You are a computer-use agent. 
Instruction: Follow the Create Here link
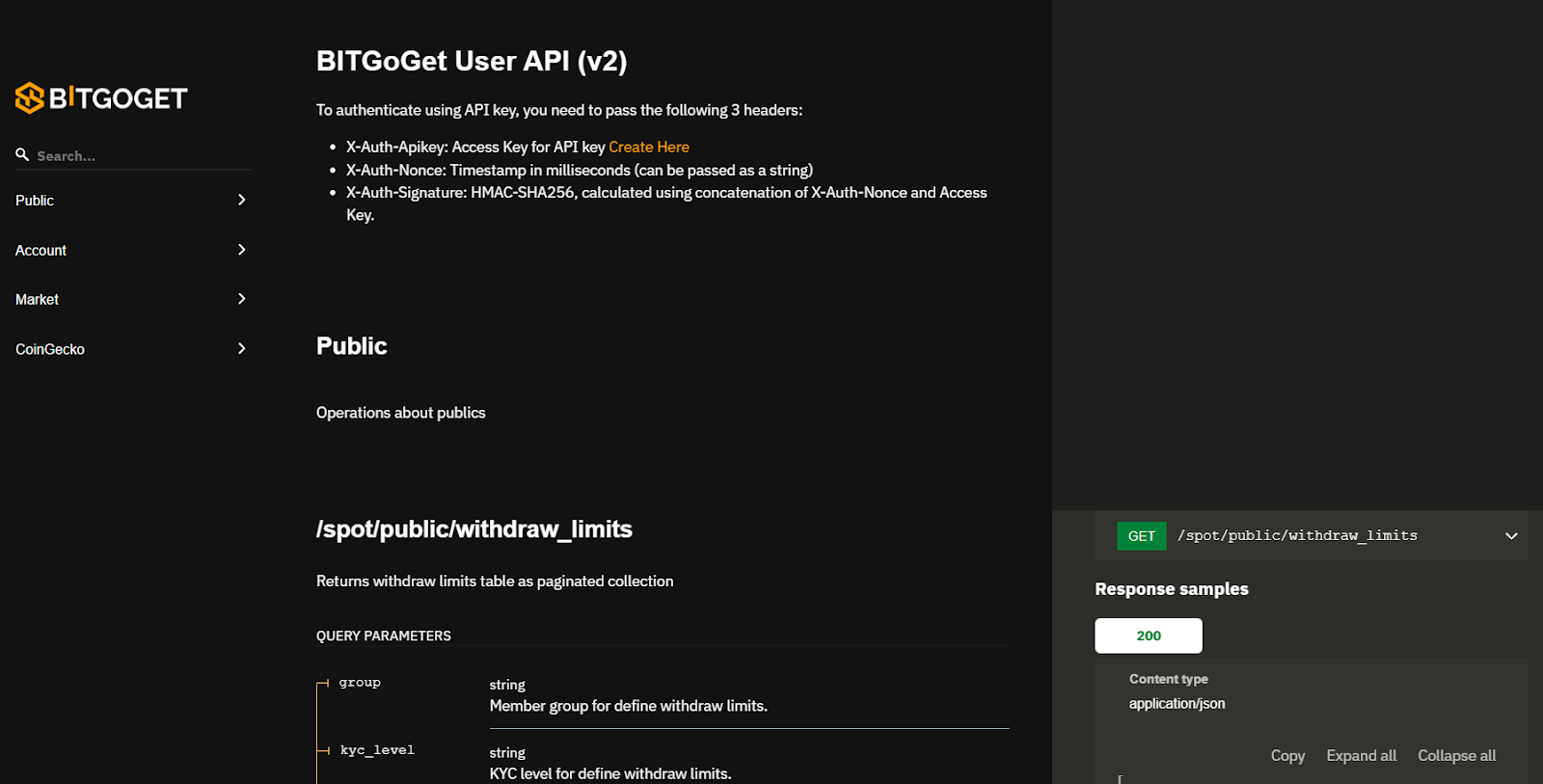tap(648, 147)
